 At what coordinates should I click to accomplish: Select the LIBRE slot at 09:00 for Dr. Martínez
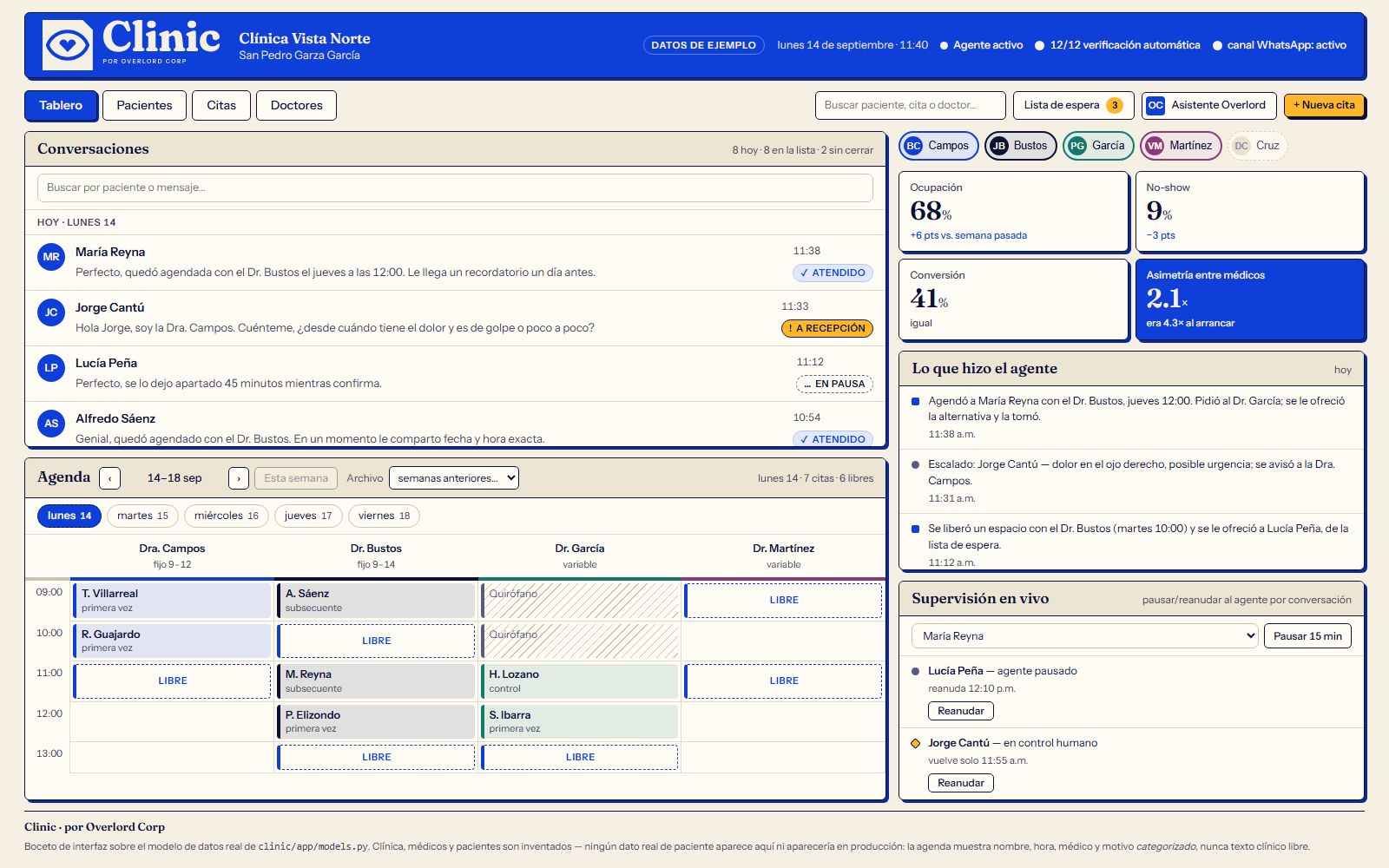pos(784,601)
